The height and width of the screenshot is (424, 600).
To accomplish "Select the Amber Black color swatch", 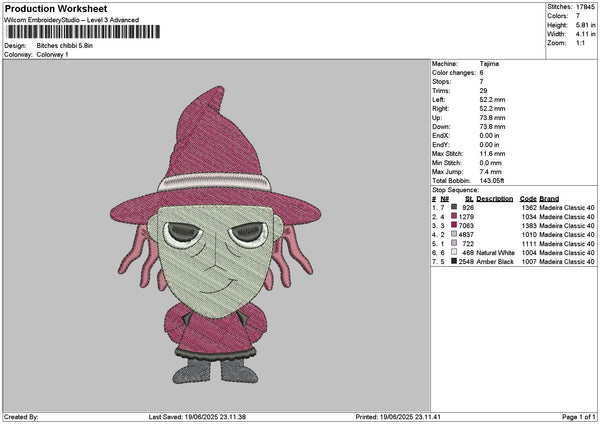I will [x=454, y=261].
